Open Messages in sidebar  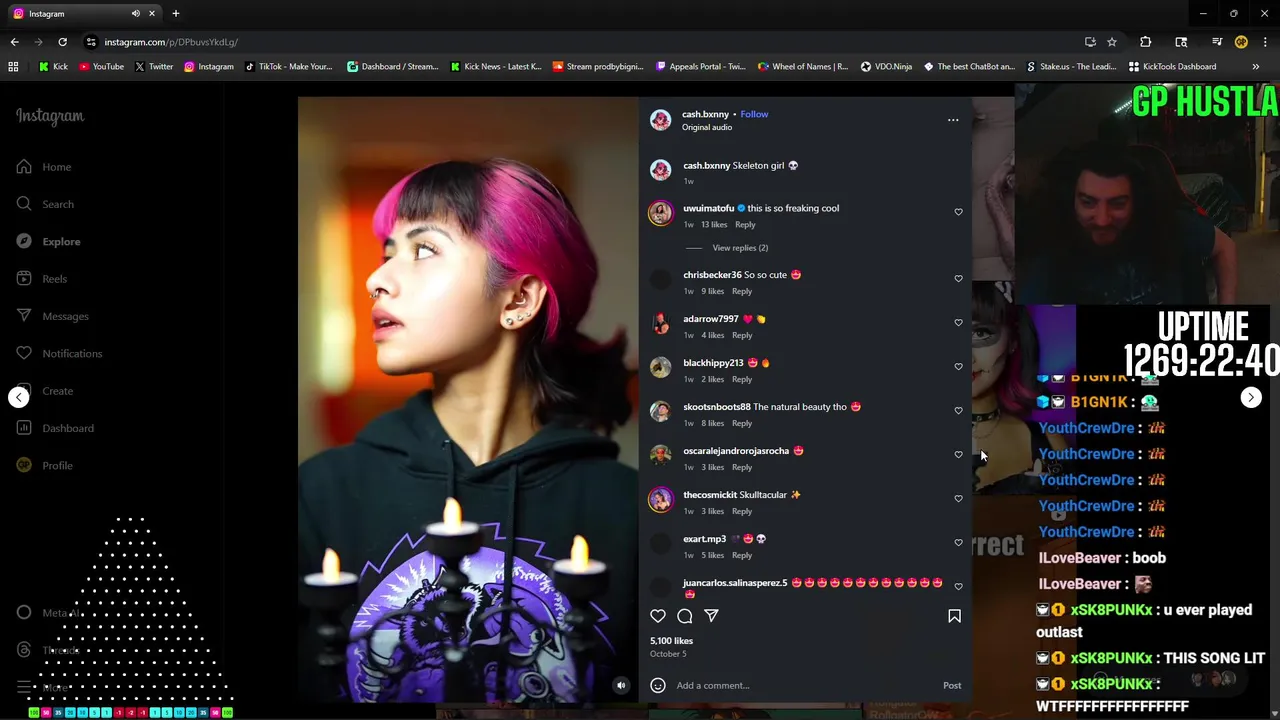[x=52, y=316]
